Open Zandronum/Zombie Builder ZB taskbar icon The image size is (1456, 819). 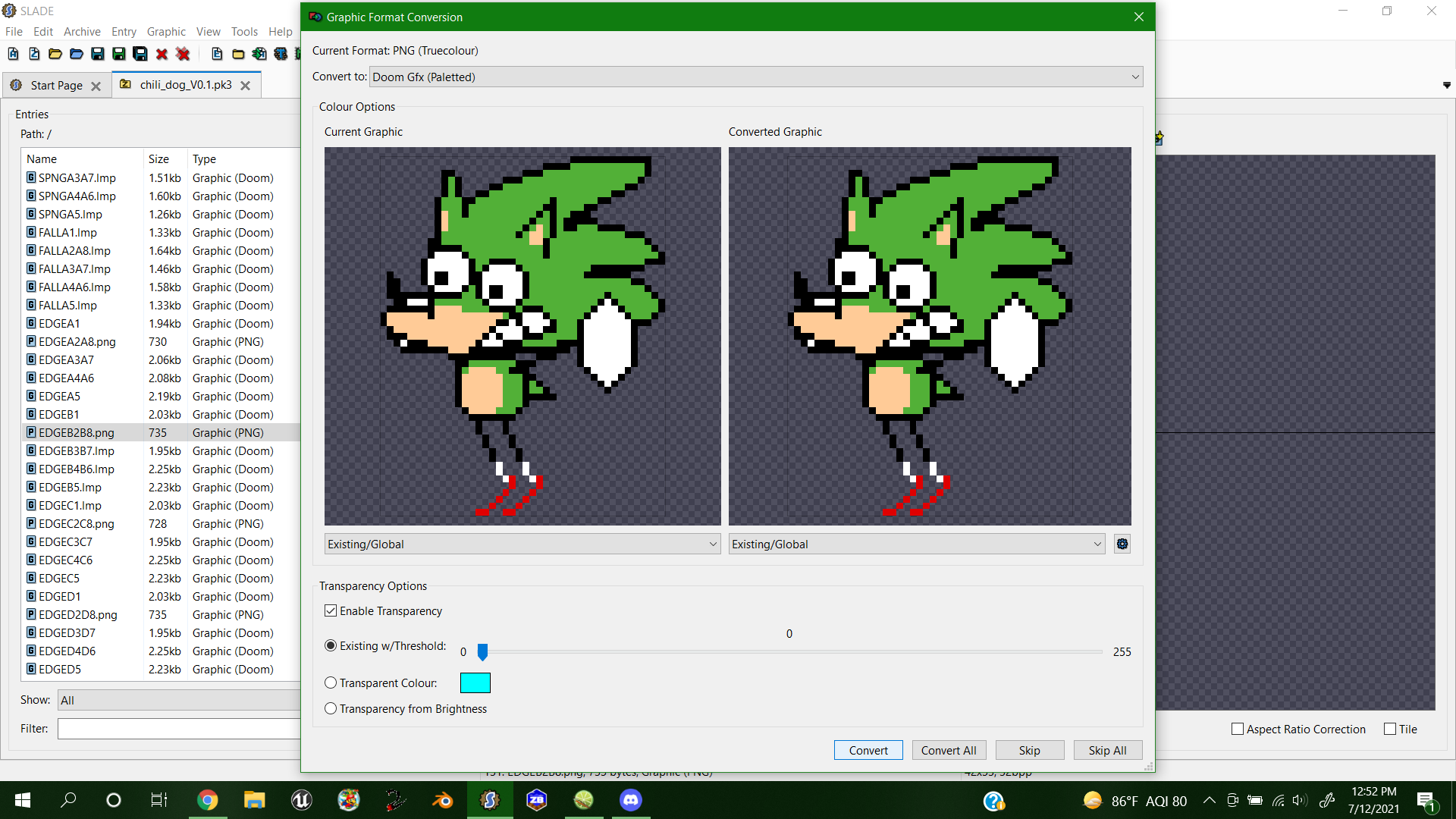coord(537,800)
